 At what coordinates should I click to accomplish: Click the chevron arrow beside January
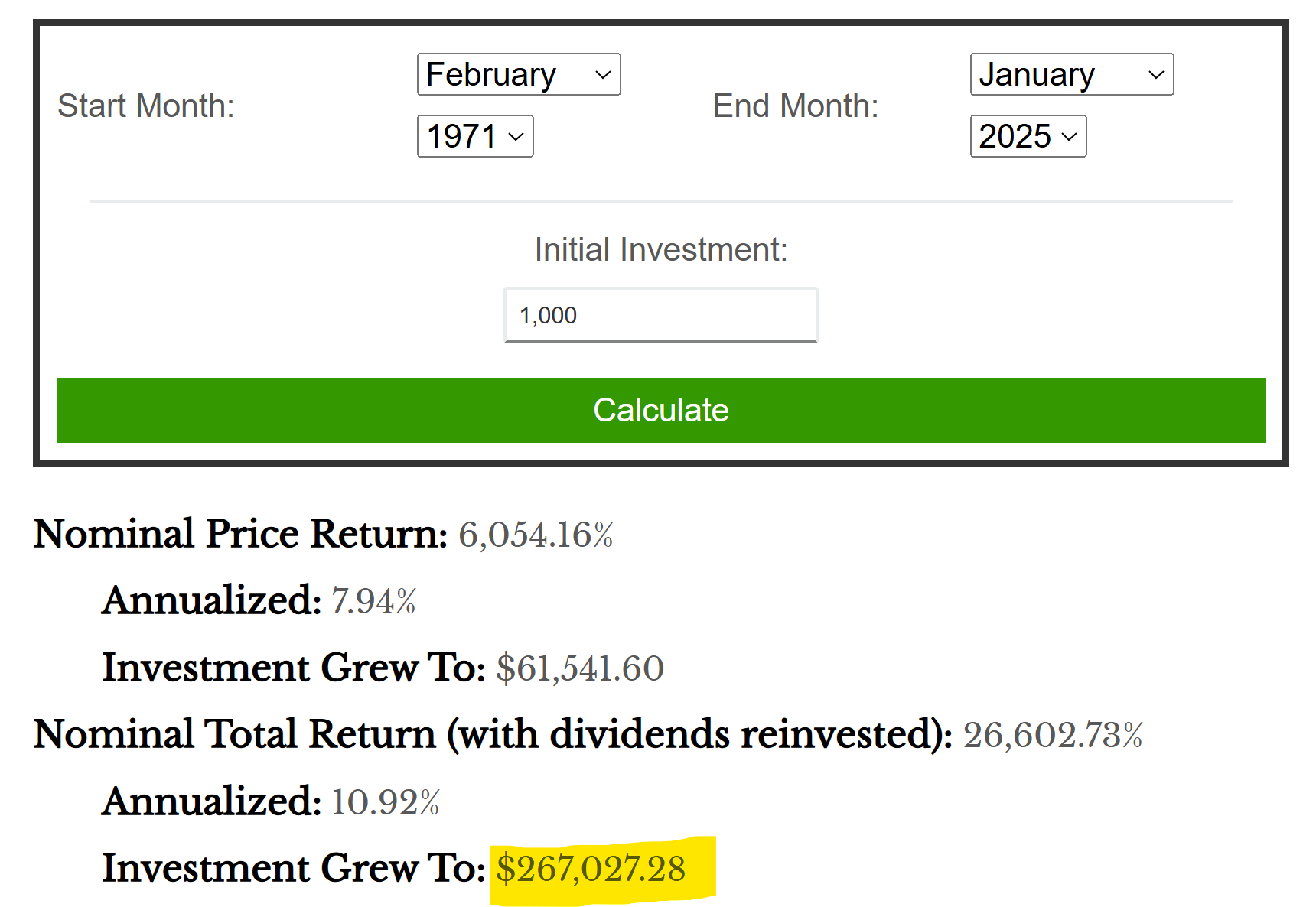(x=1156, y=75)
